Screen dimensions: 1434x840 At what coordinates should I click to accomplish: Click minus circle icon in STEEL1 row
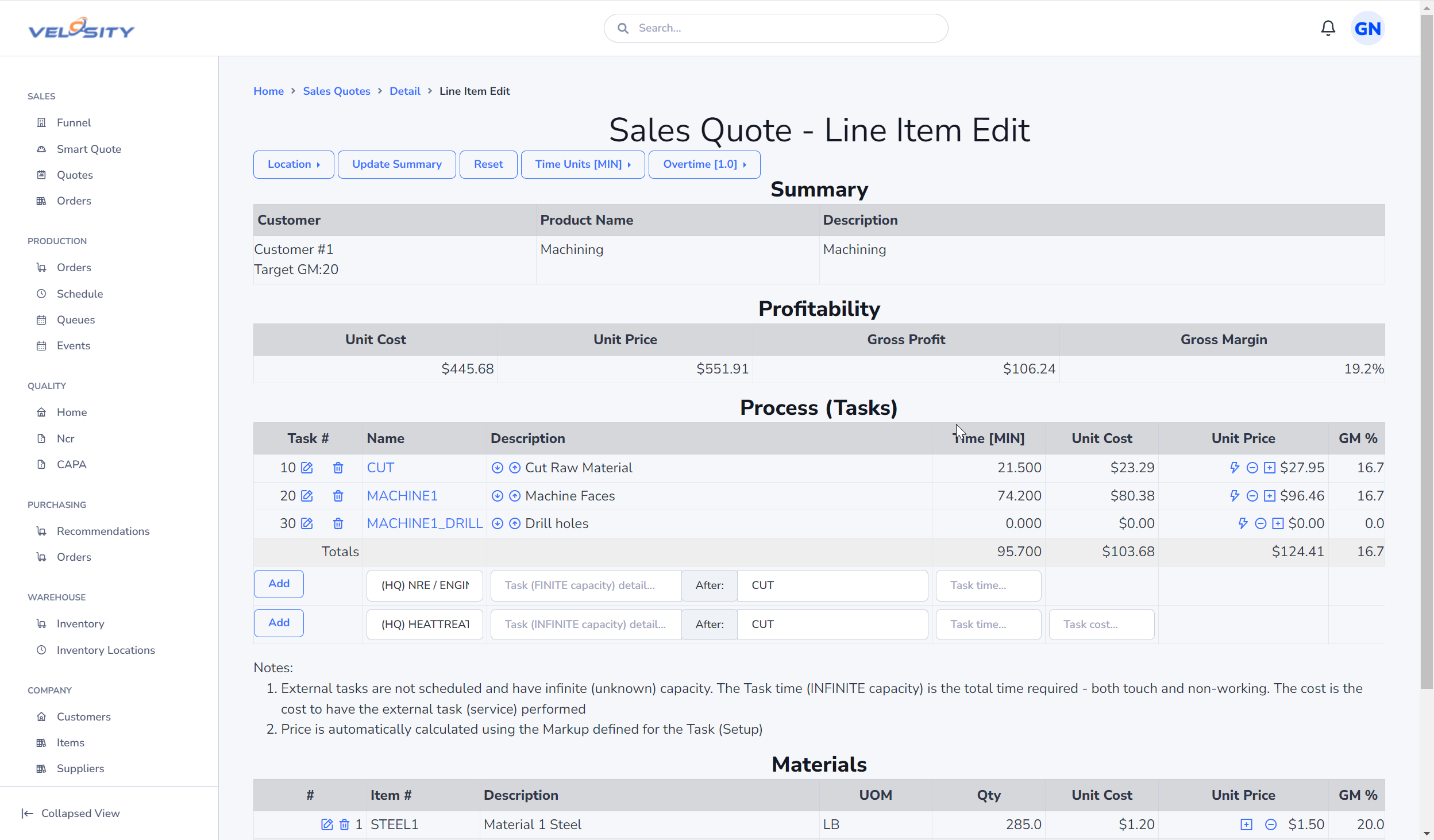pyautogui.click(x=1271, y=824)
